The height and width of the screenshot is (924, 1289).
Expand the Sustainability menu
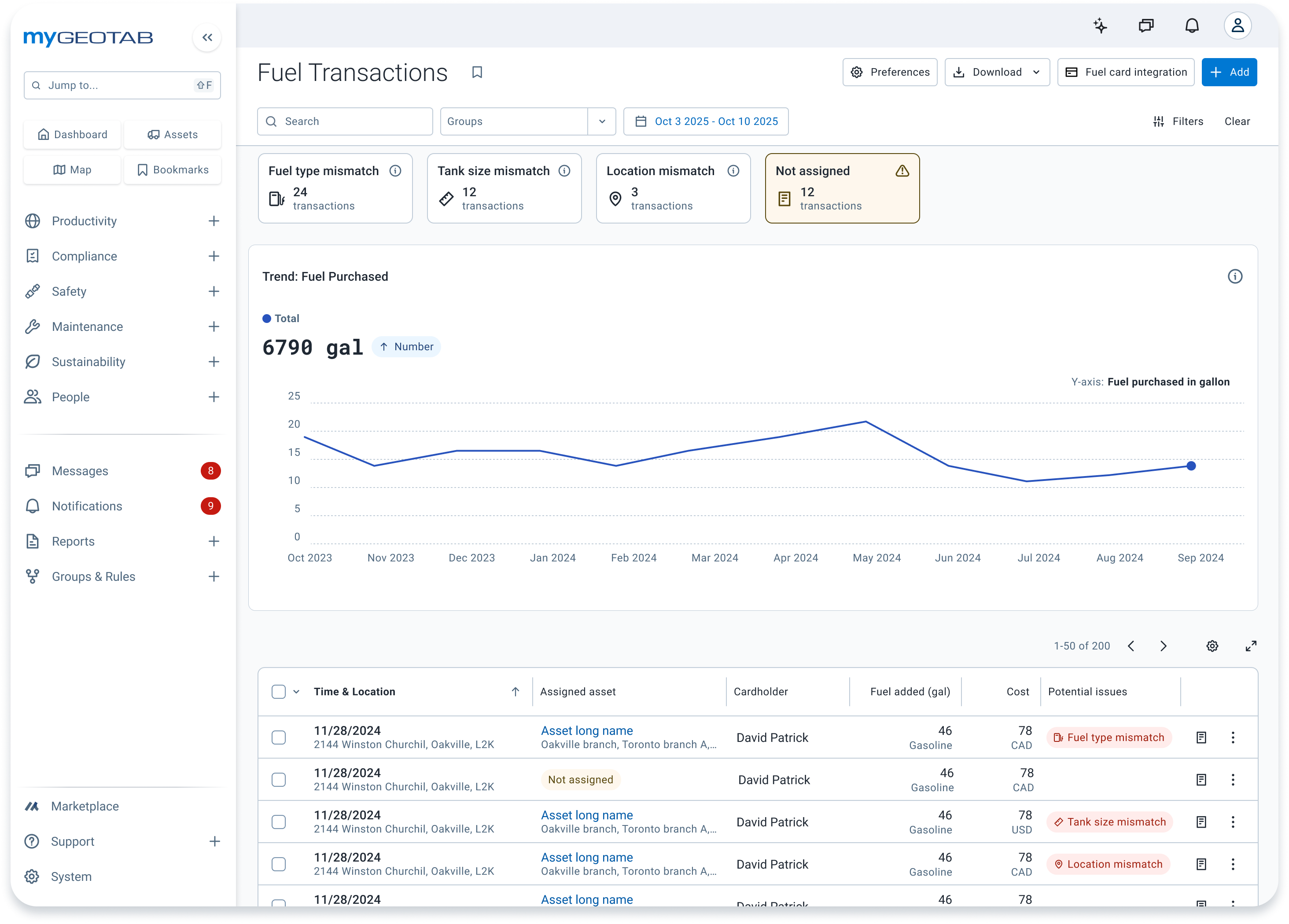214,362
